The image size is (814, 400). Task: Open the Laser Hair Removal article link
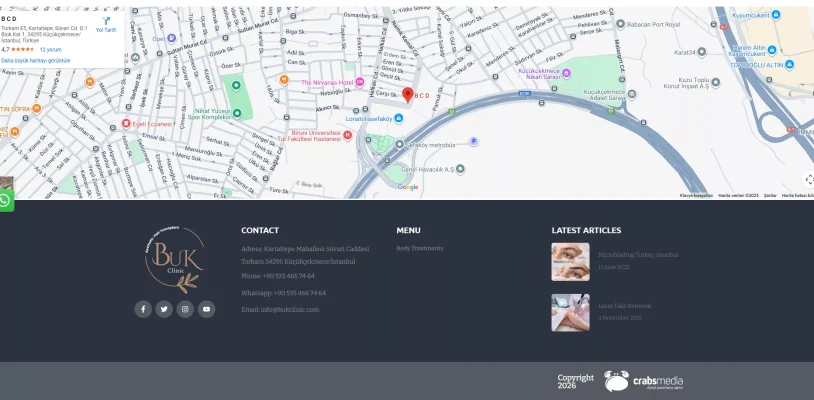pyautogui.click(x=624, y=305)
